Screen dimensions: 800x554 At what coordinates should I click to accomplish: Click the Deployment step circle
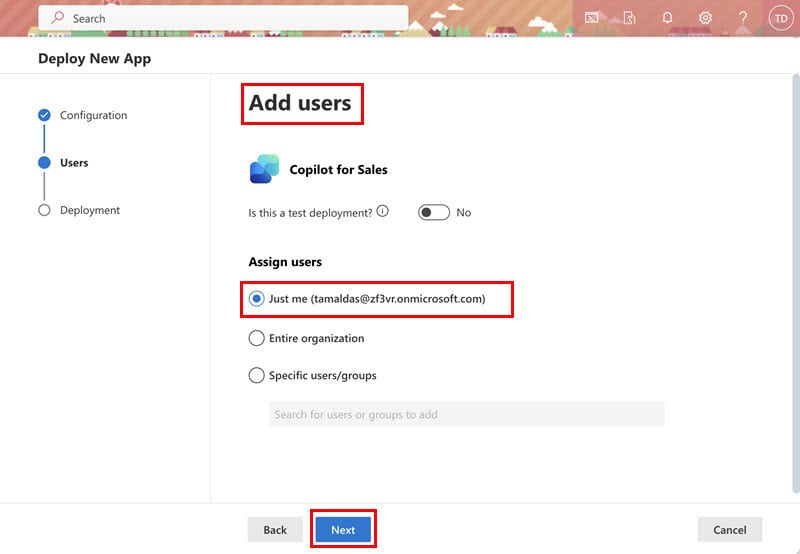point(44,210)
